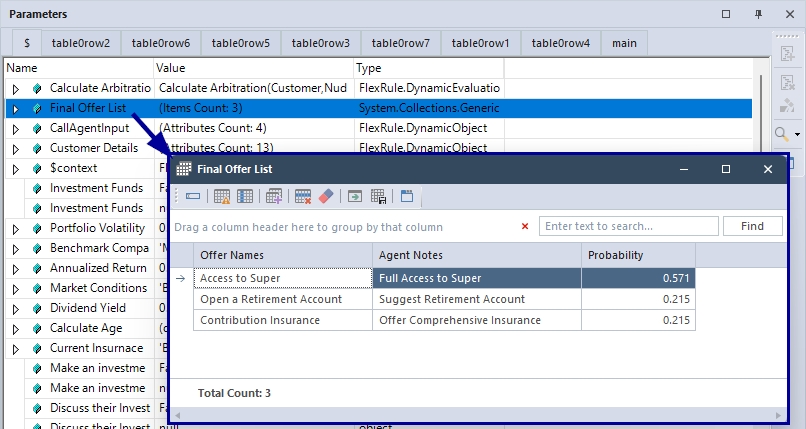Click the red X clear search icon
Viewport: 806px width, 429px height.
(x=525, y=226)
